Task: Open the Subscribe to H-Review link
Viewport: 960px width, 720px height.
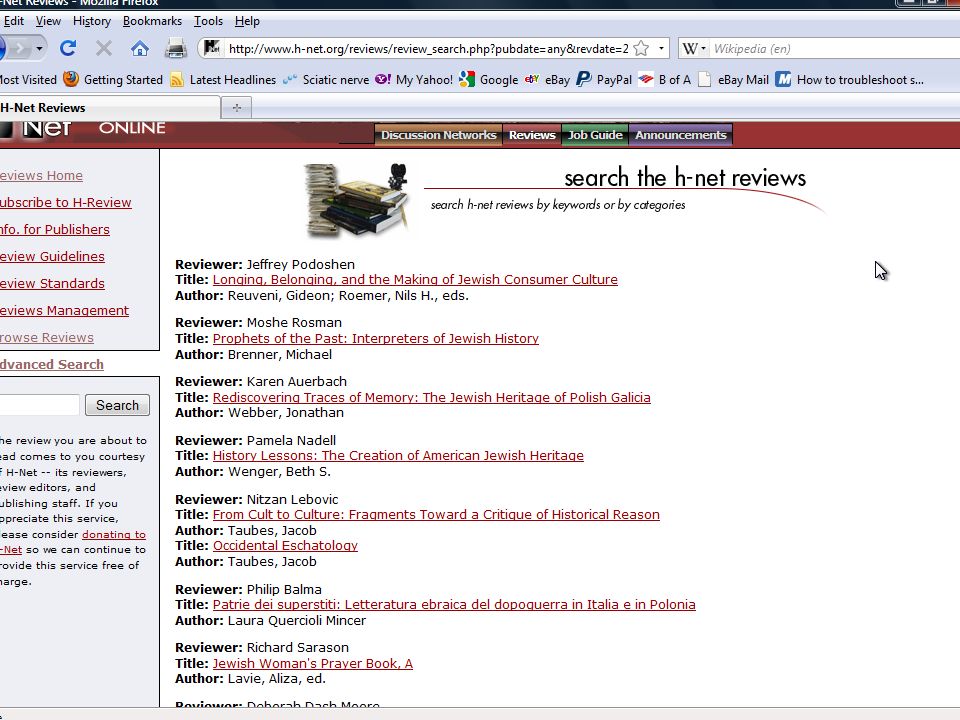Action: [x=66, y=202]
